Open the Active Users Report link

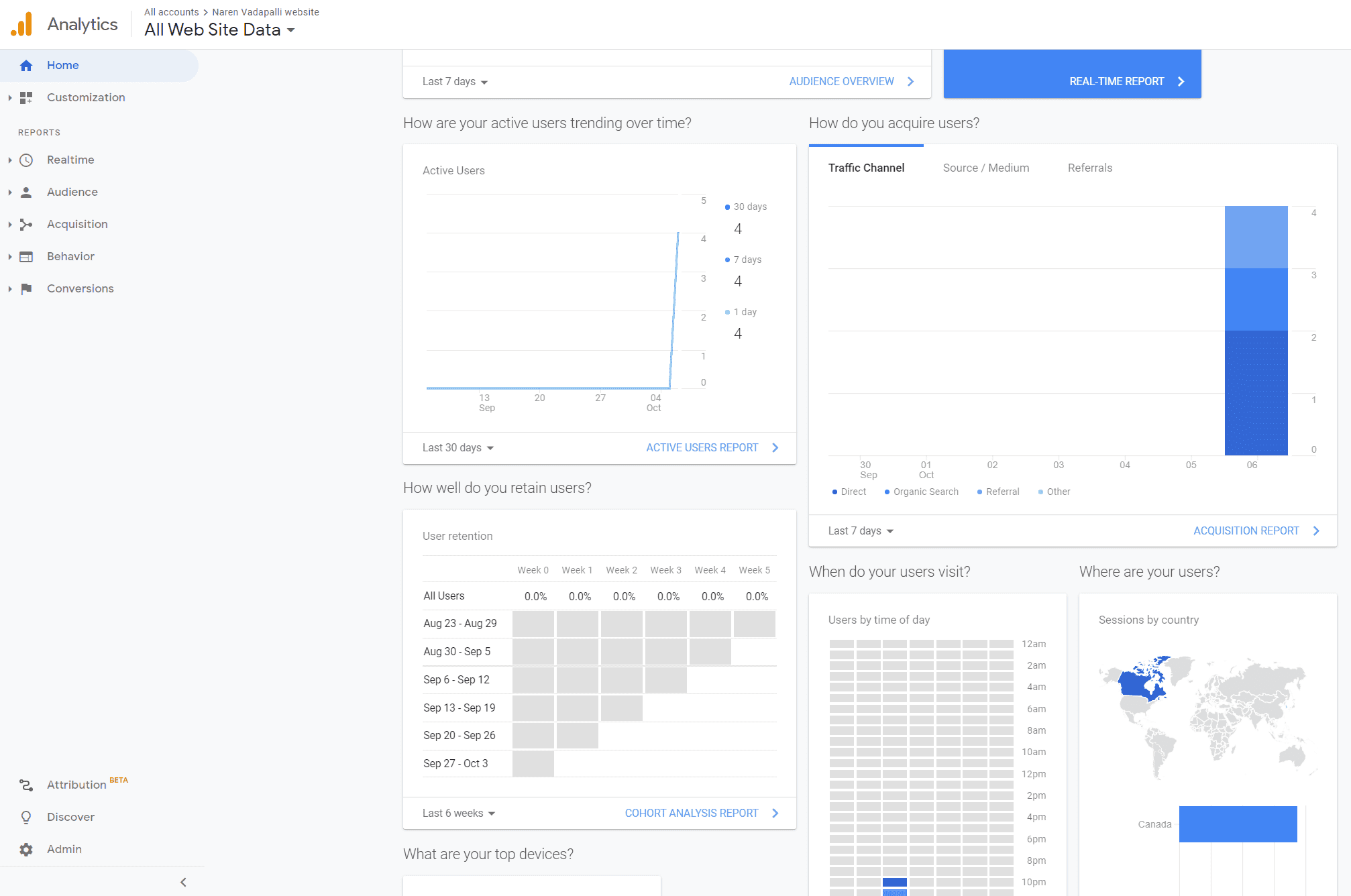point(702,448)
